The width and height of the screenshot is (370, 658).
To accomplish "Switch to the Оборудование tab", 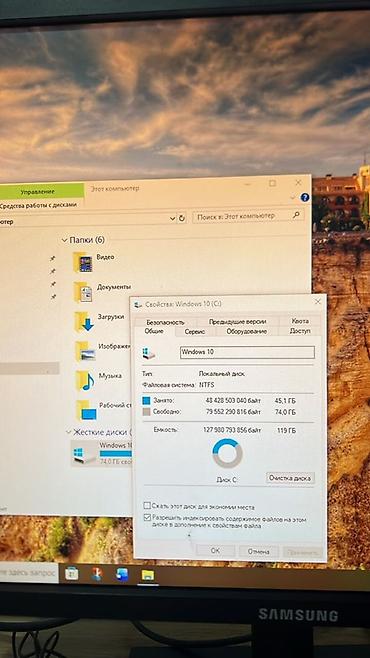I will [x=247, y=331].
